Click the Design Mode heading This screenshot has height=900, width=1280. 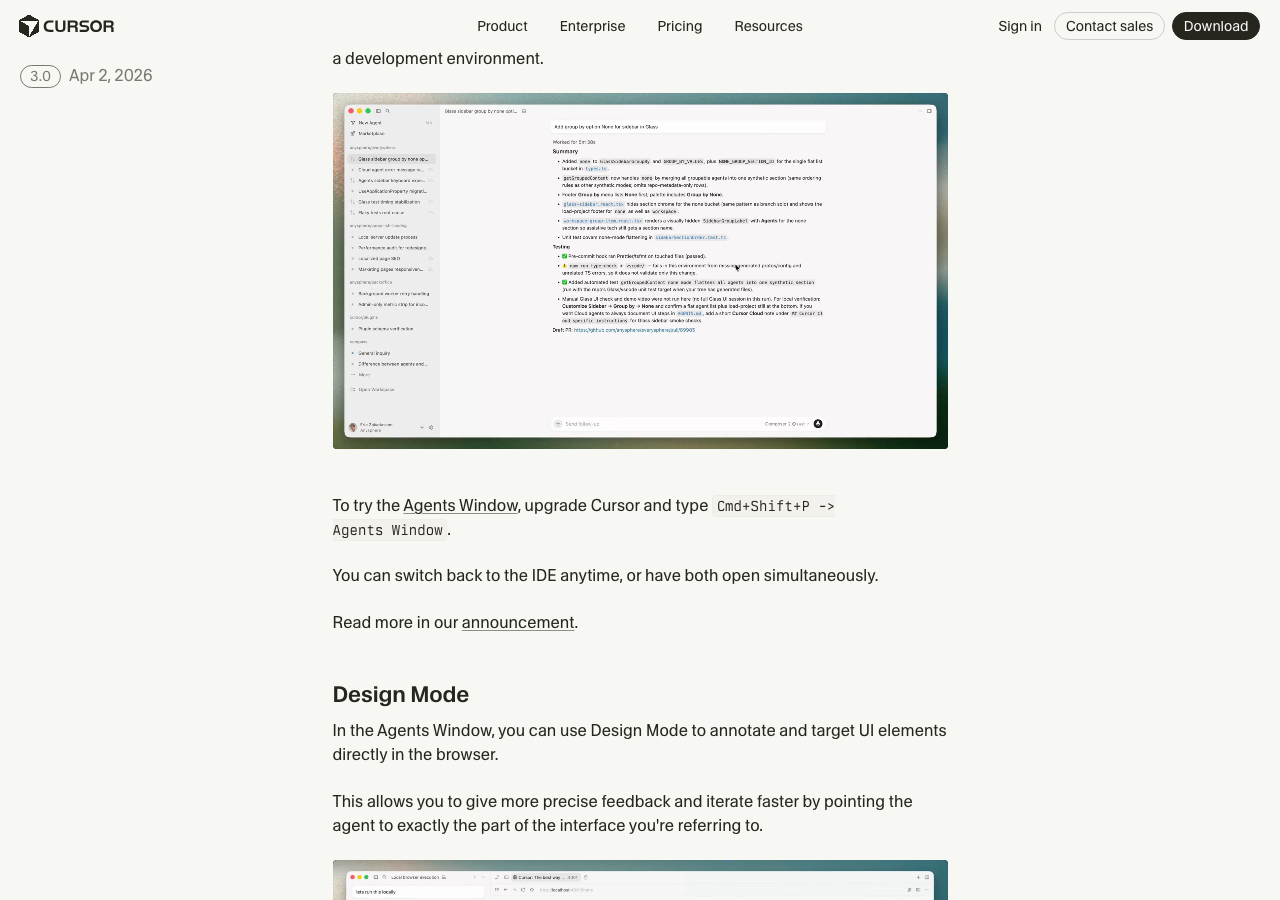point(400,695)
